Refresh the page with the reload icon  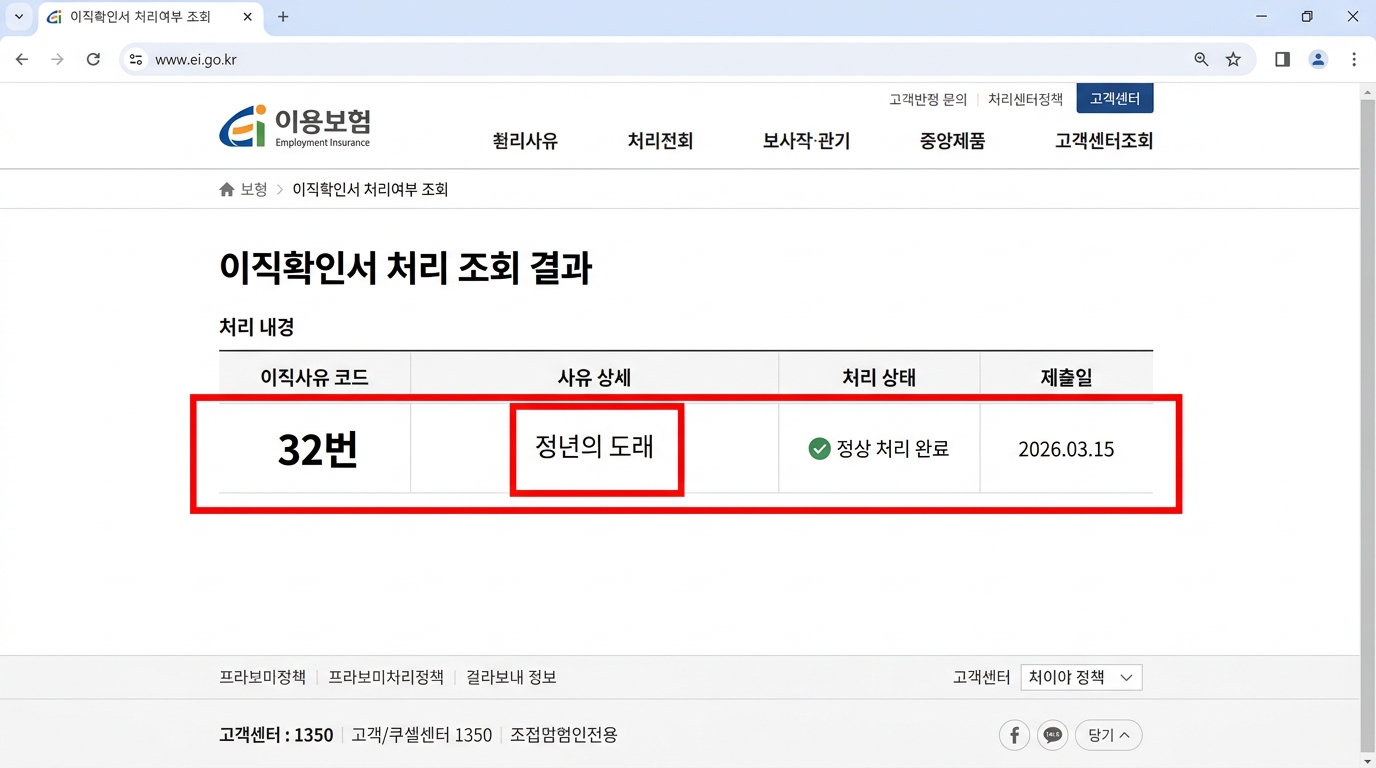pos(93,59)
